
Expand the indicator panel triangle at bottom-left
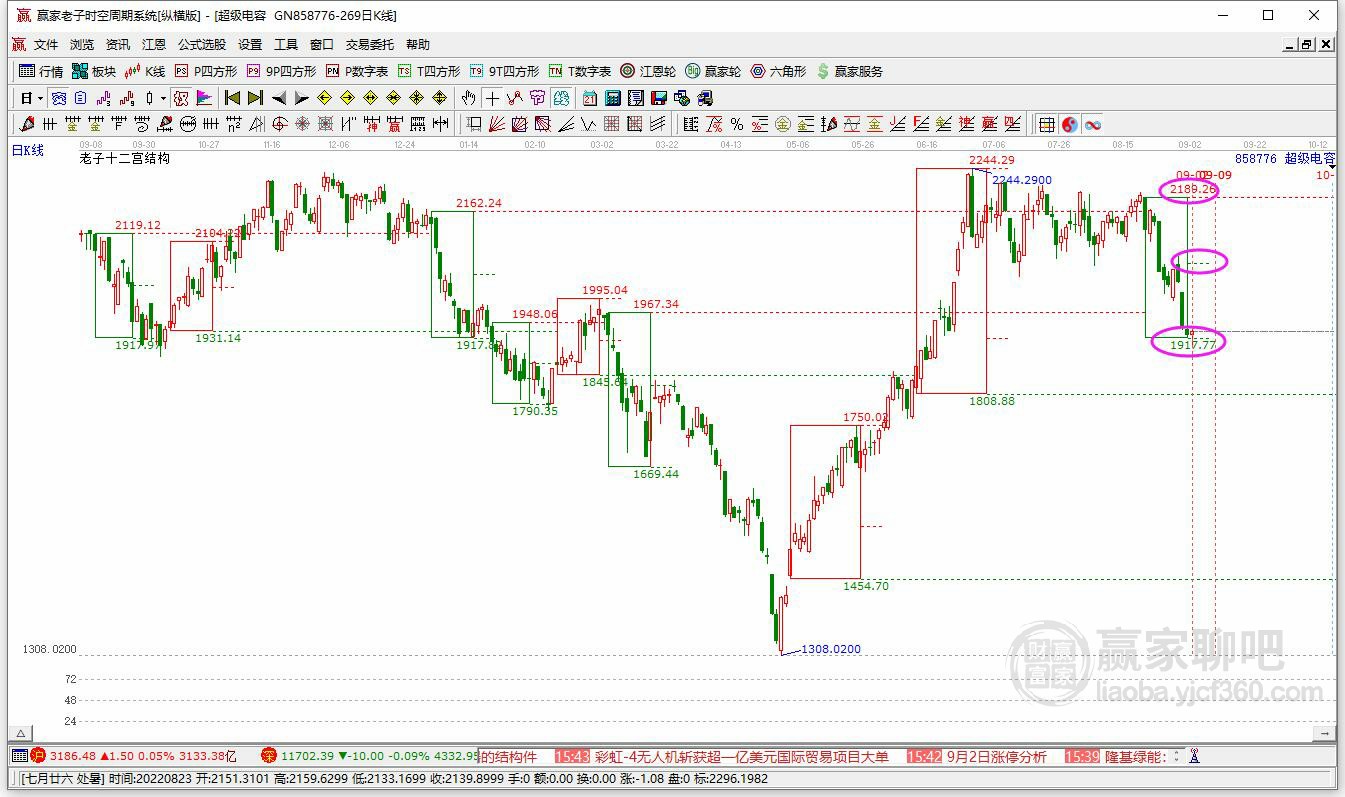[x=21, y=733]
